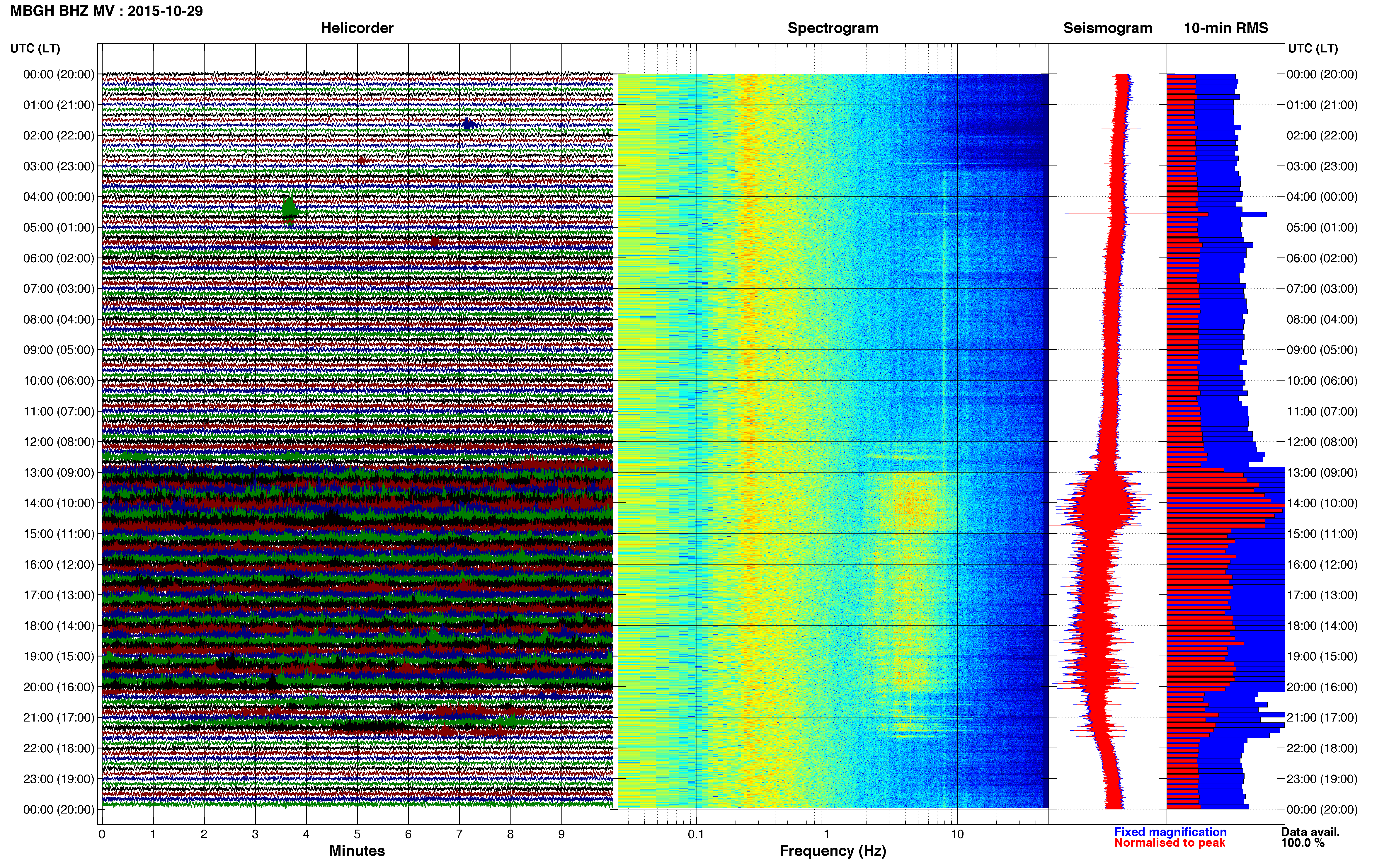
Task: Click the right '20:00 (16:00)' time label
Action: tap(1322, 687)
